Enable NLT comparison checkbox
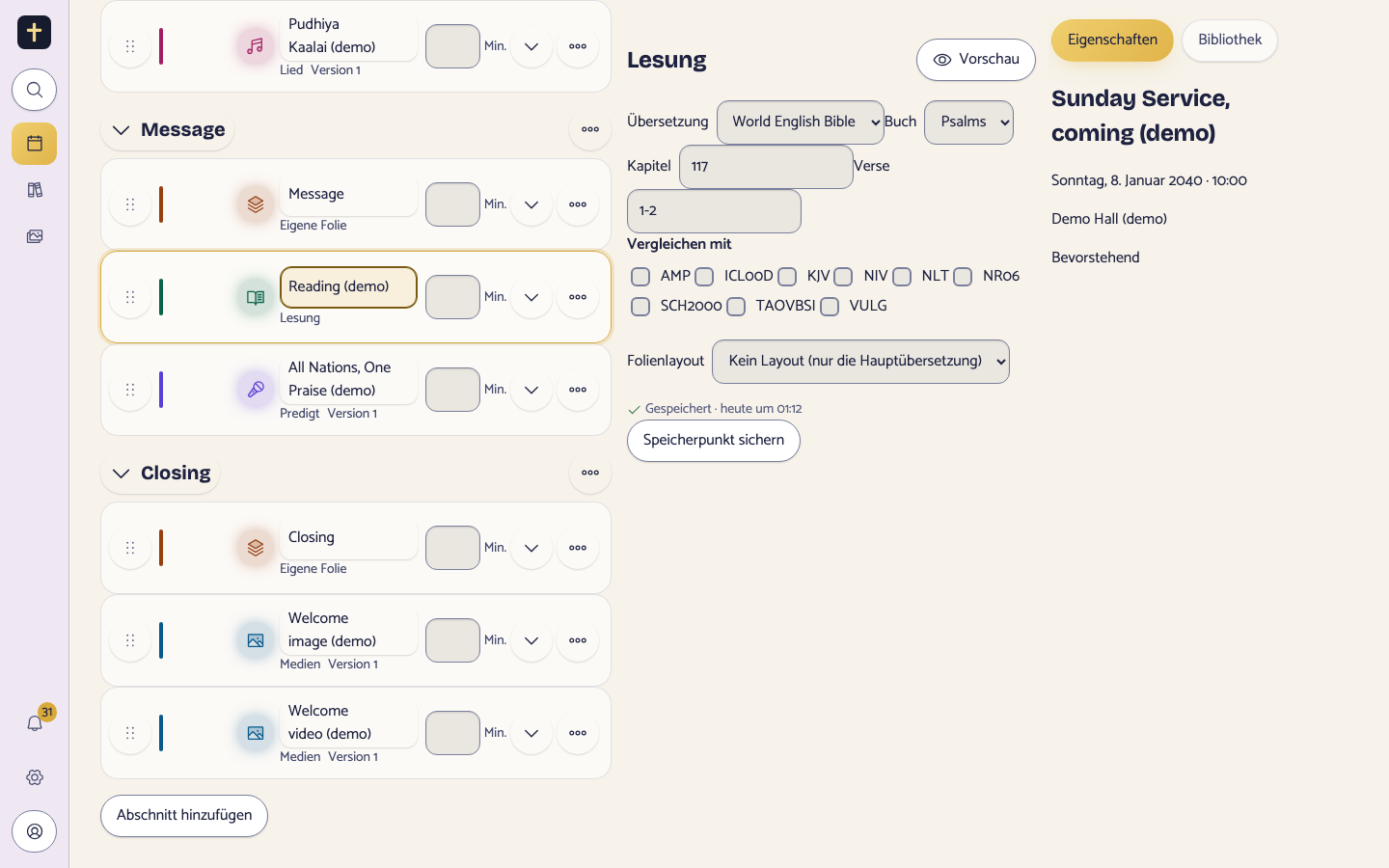Screen dimensions: 1389x868 point(902,277)
